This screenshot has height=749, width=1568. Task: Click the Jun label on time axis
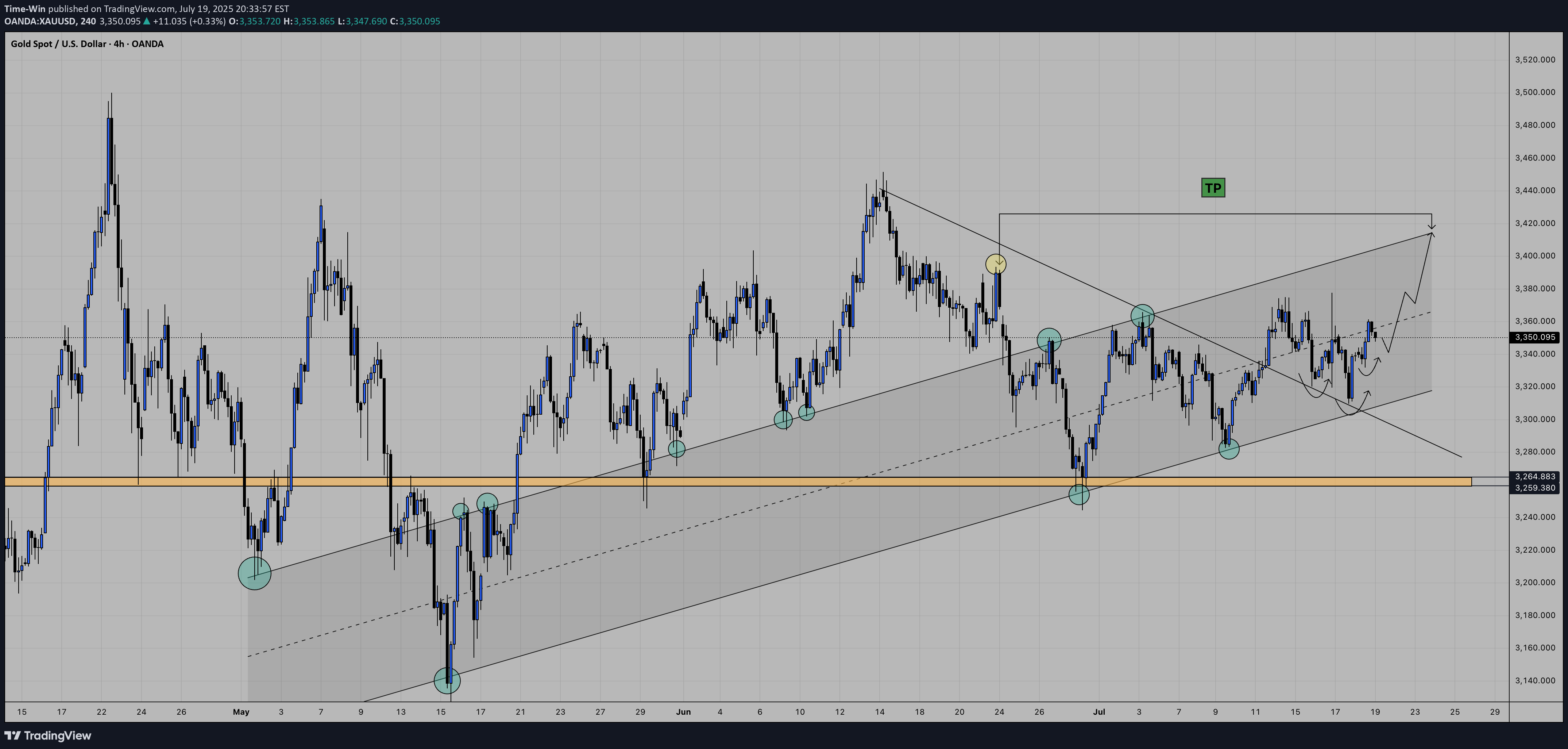click(x=683, y=712)
